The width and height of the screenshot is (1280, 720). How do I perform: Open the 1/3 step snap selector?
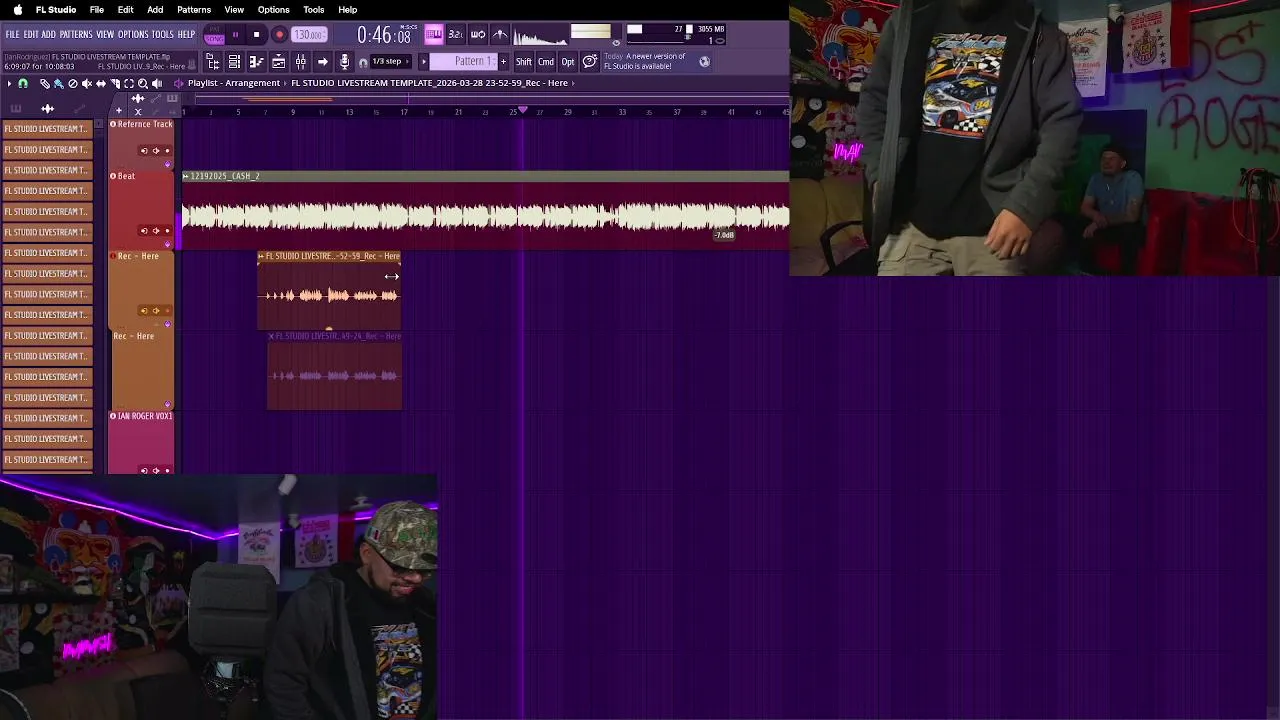[x=390, y=62]
